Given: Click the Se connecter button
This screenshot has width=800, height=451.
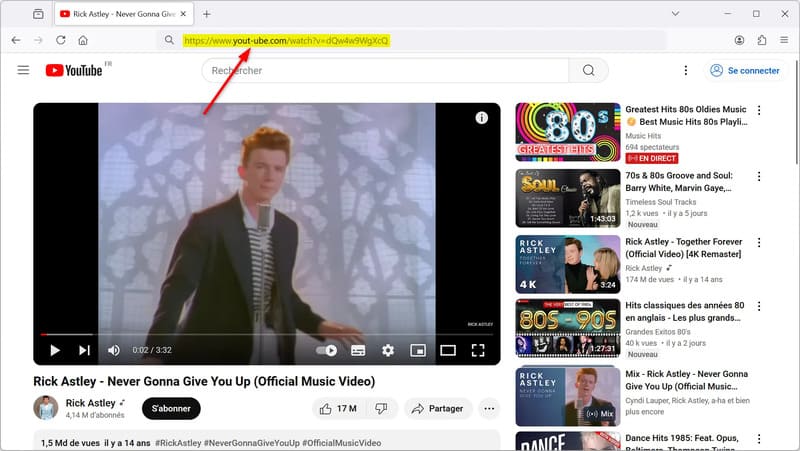Looking at the screenshot, I should [745, 70].
